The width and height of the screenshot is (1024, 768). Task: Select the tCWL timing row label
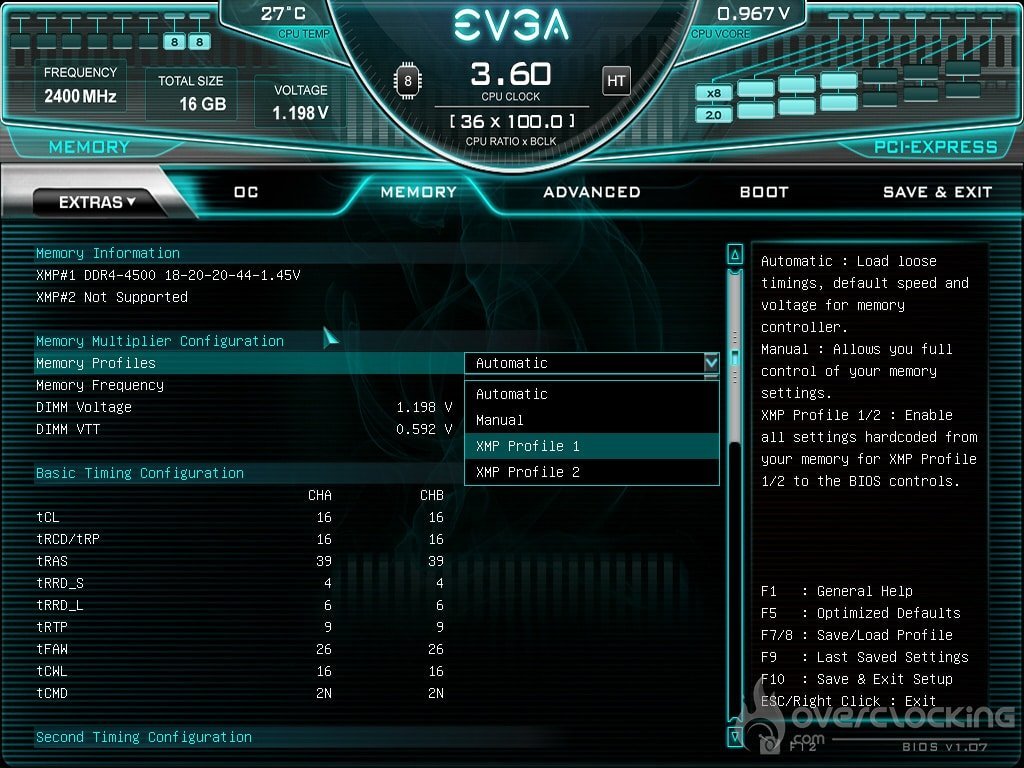pos(52,671)
